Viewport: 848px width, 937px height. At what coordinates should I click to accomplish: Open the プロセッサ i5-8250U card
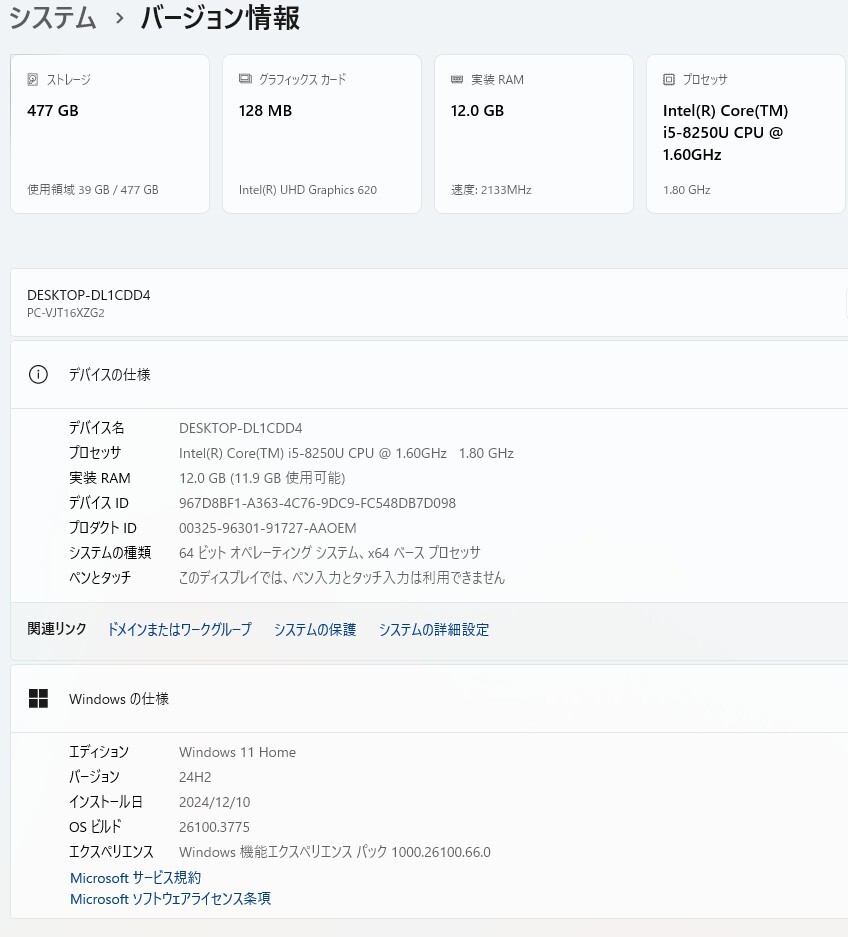tap(746, 134)
